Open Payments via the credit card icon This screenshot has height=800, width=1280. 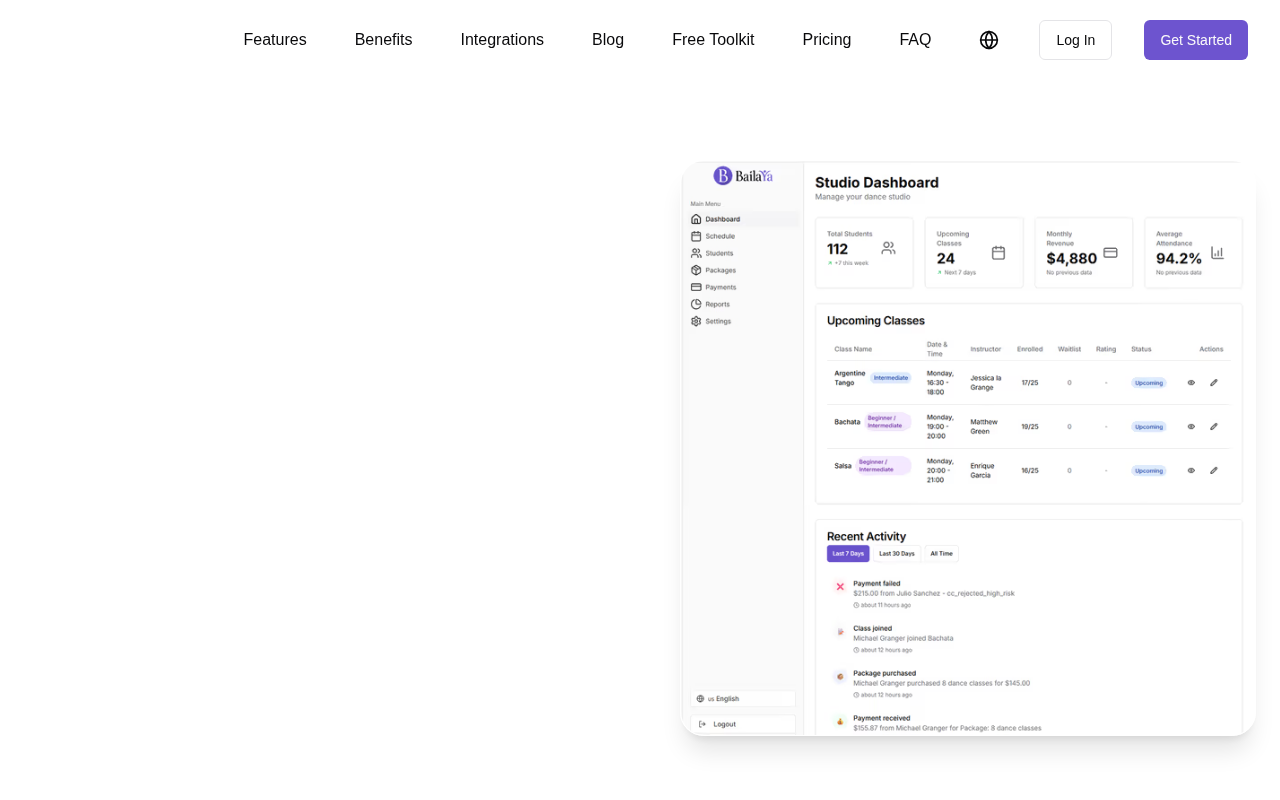click(696, 287)
